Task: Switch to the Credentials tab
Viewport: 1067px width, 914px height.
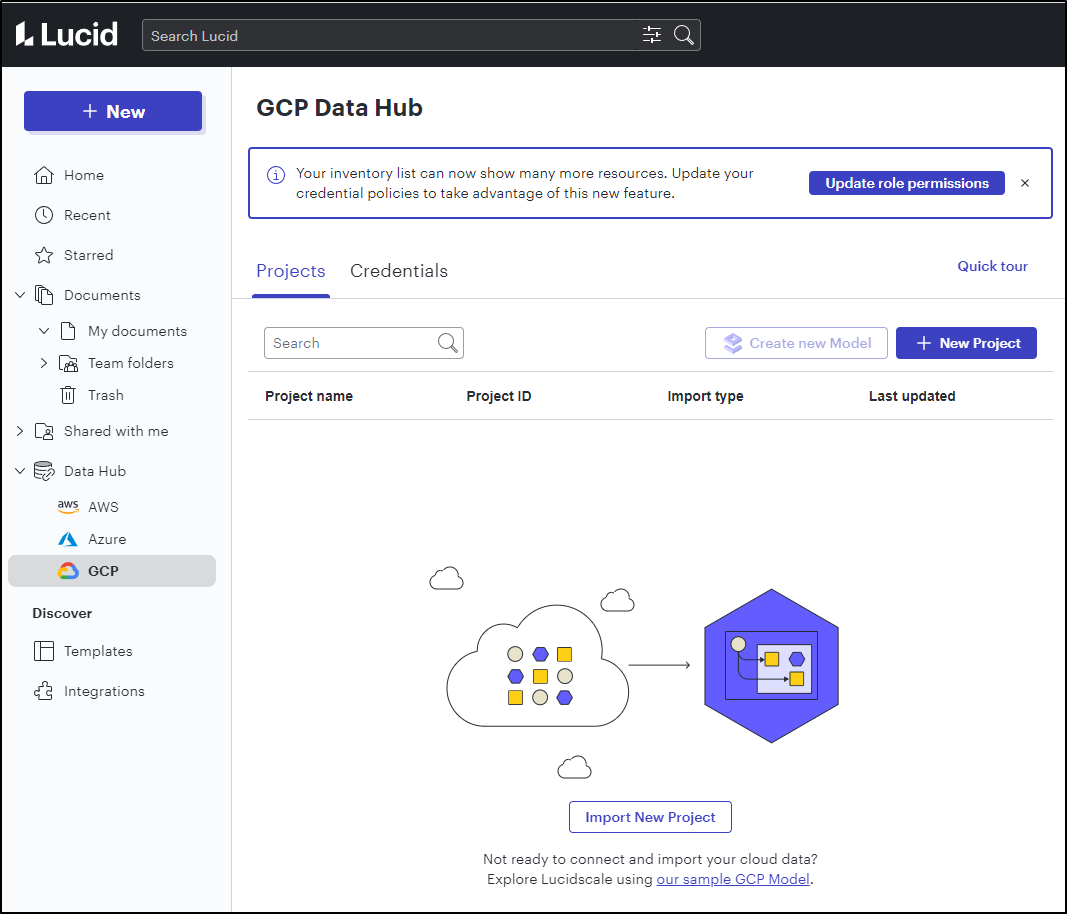Action: 399,271
